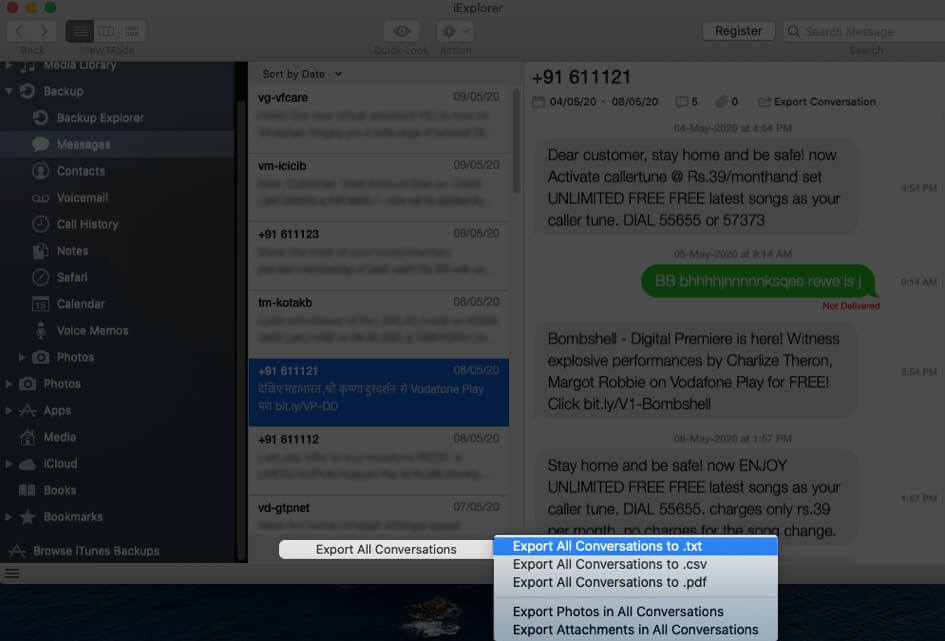This screenshot has height=641, width=945.
Task: Open the Sort by Date dropdown
Action: click(302, 74)
